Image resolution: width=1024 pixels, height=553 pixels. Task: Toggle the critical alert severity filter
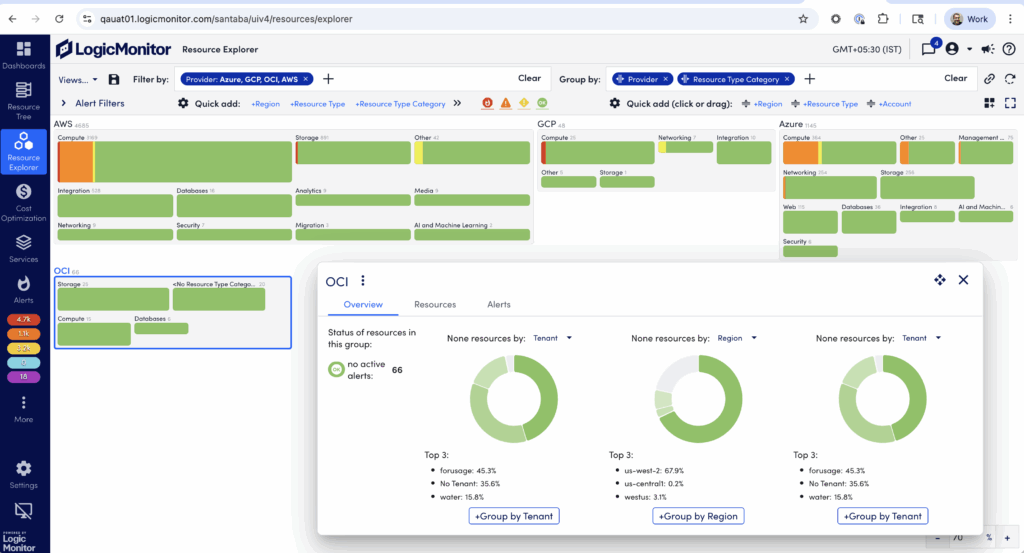[487, 103]
